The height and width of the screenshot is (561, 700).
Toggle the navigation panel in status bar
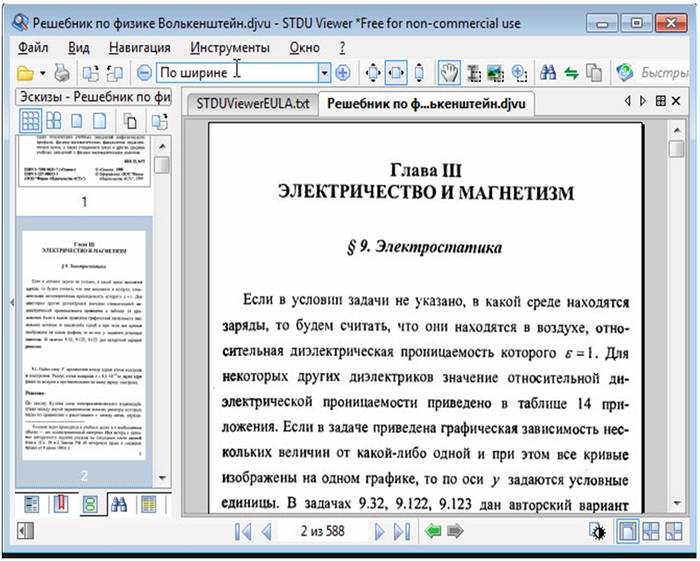25,531
